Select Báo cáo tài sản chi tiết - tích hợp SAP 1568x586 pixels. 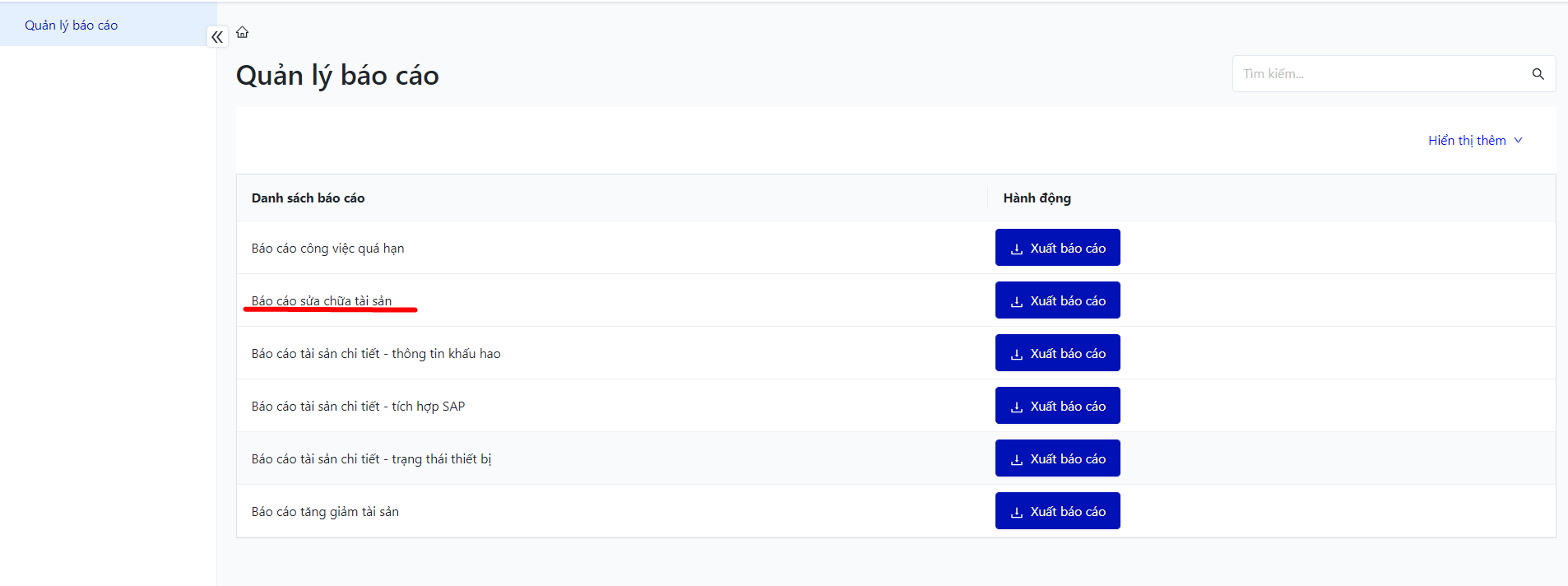coord(358,407)
